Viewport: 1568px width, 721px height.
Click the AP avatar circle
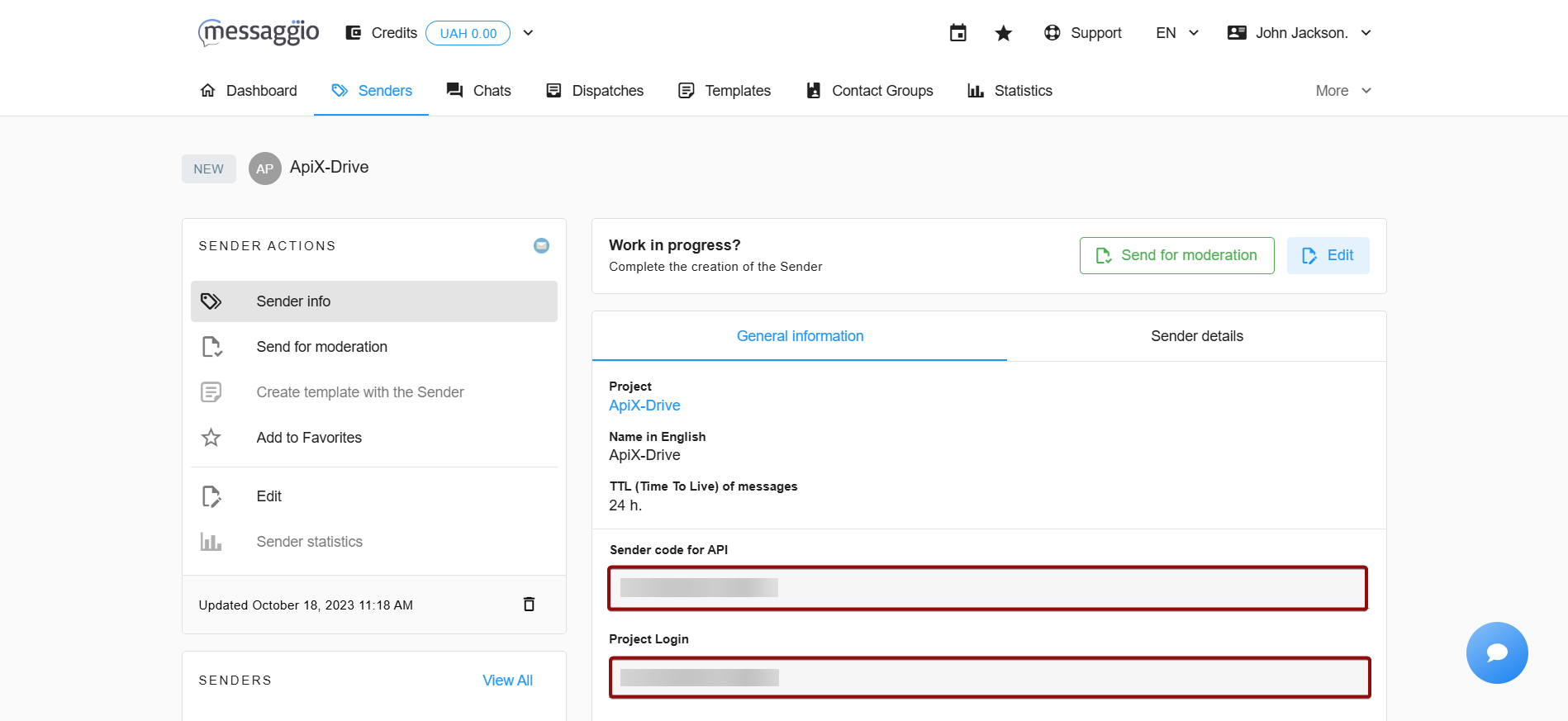coord(265,168)
